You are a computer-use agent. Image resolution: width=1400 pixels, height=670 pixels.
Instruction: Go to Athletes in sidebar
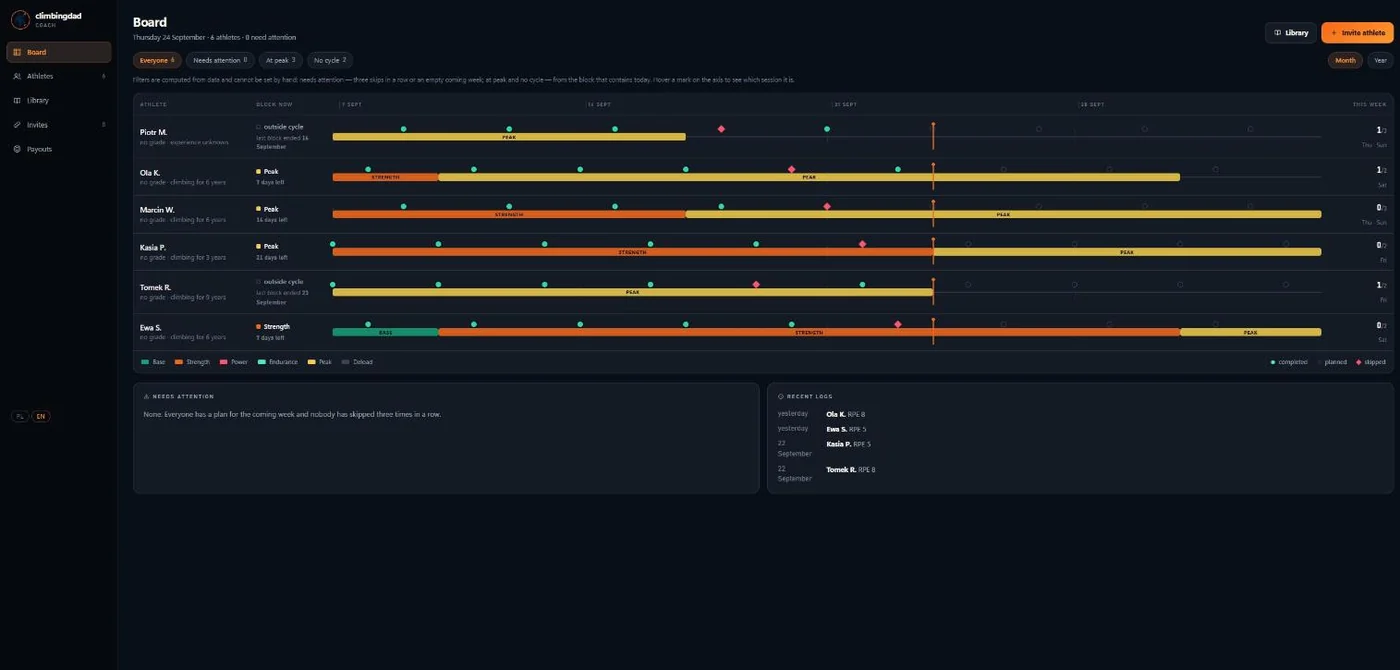coord(59,76)
